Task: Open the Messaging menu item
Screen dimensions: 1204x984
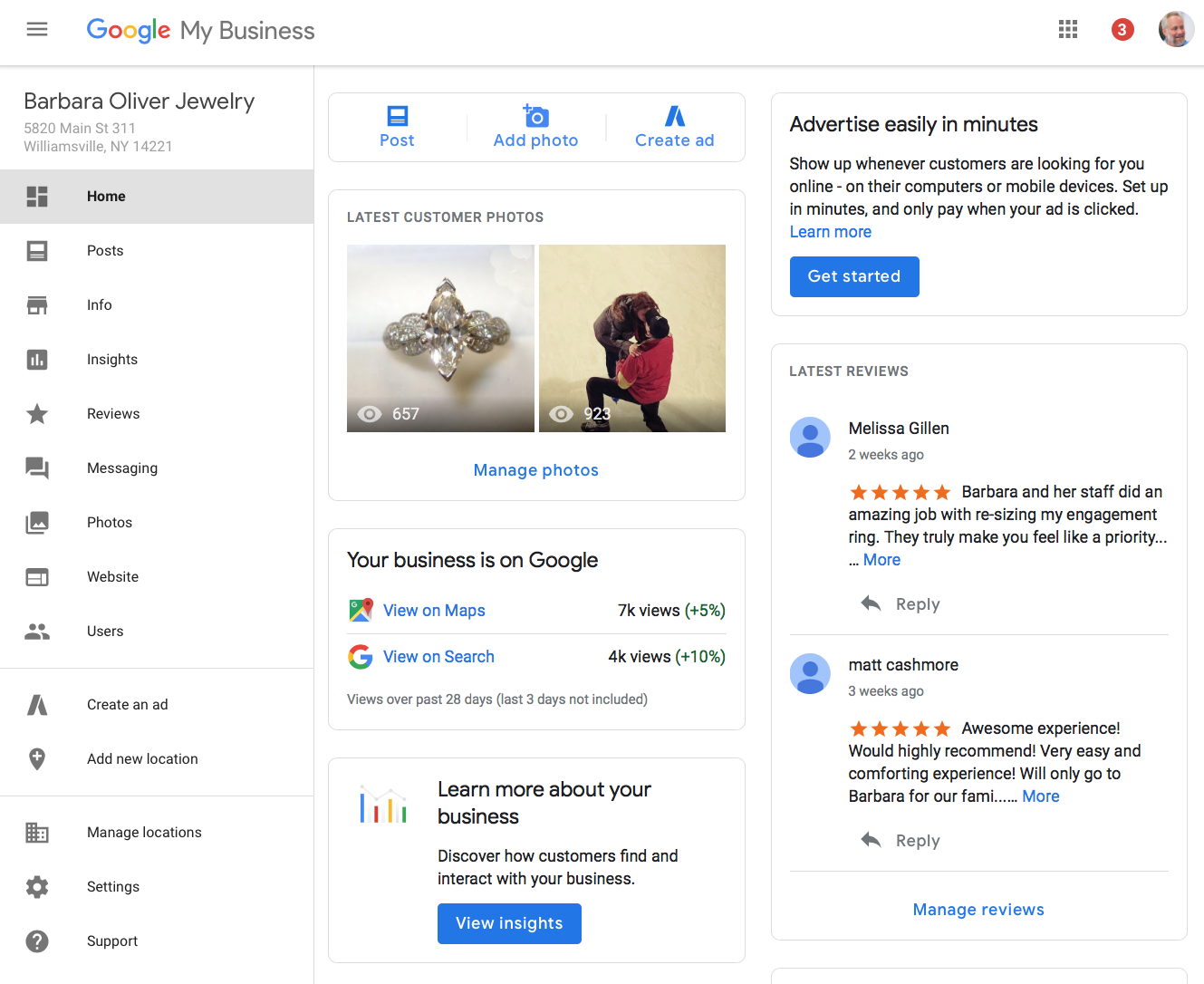Action: [157, 468]
